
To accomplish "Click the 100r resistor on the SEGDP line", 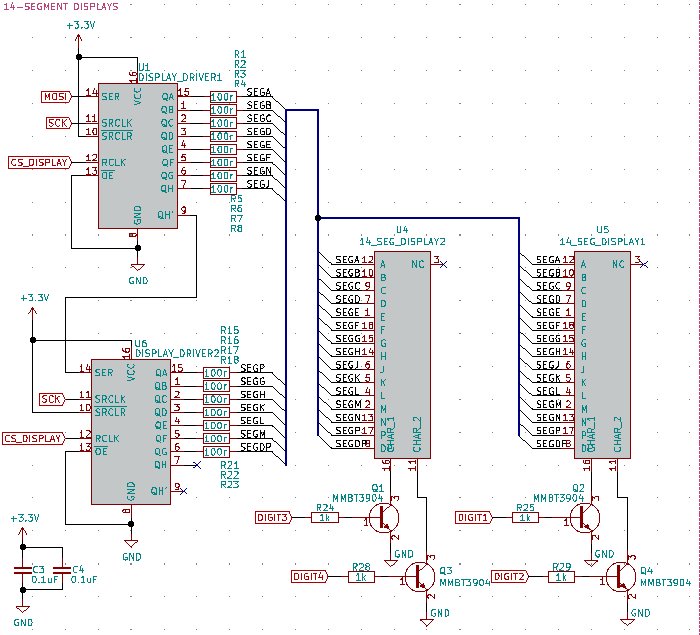I will click(x=217, y=452).
